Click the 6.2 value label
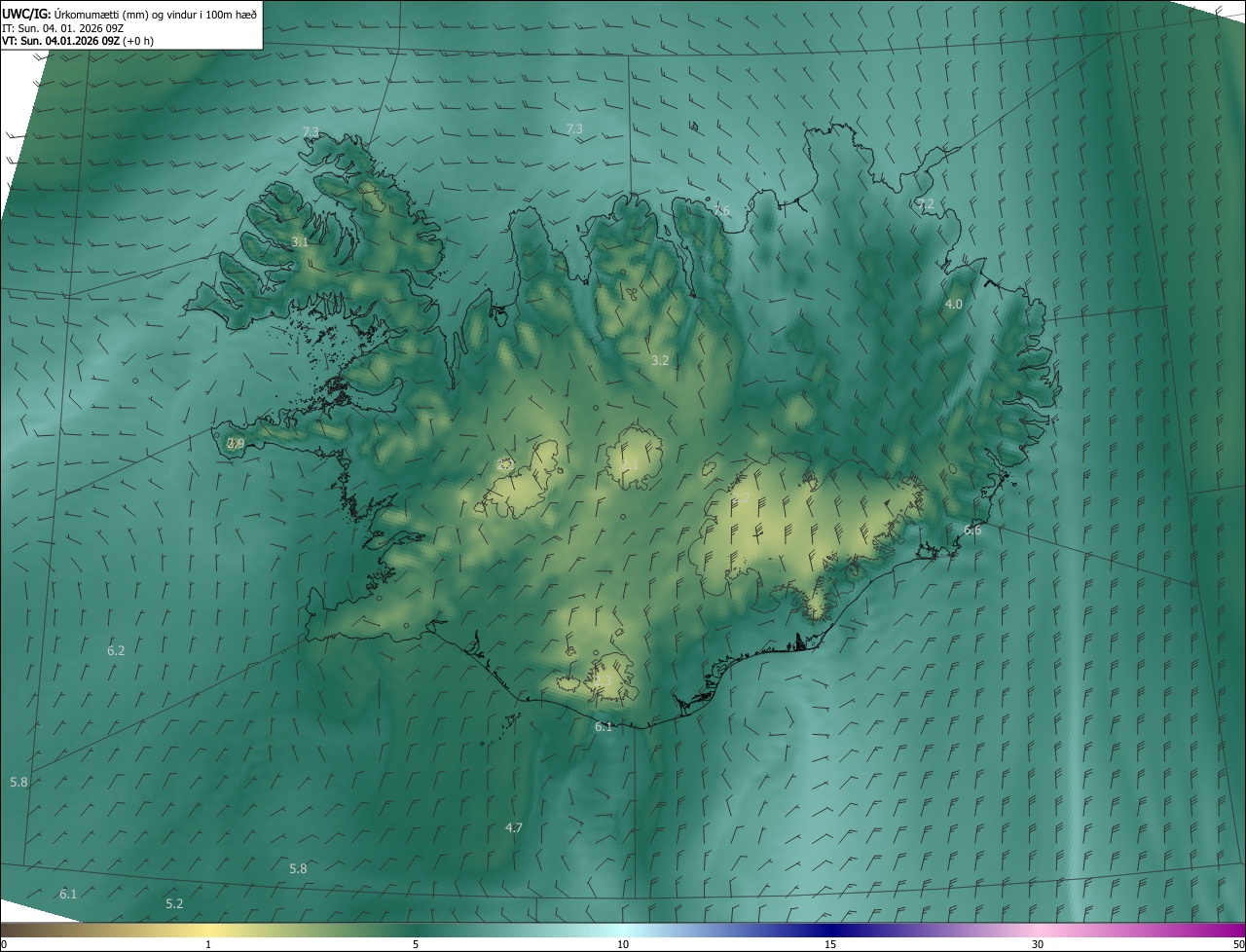The width and height of the screenshot is (1246, 952). click(116, 650)
